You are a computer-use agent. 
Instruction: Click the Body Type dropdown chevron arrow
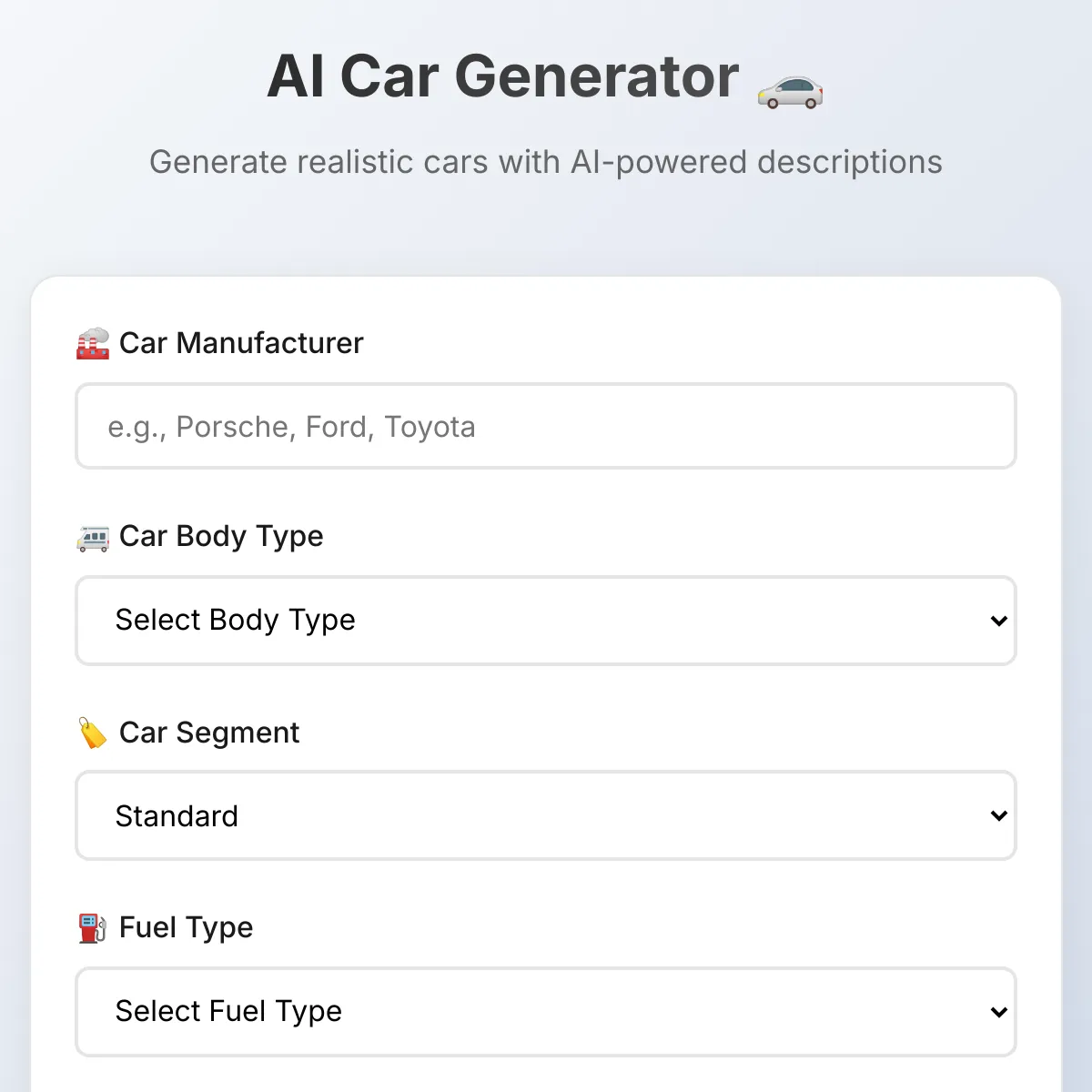(x=998, y=621)
